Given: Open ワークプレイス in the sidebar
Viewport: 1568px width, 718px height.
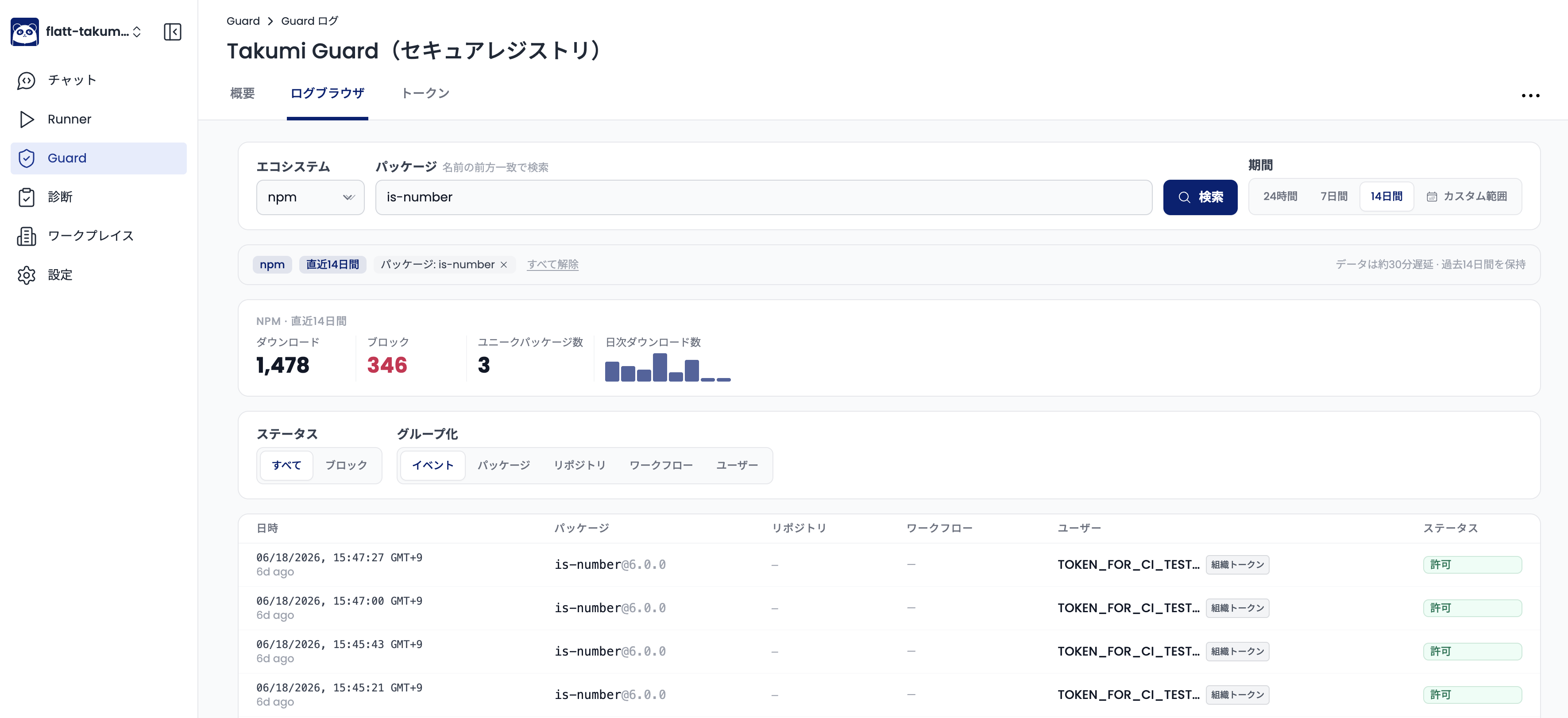Looking at the screenshot, I should pos(99,236).
